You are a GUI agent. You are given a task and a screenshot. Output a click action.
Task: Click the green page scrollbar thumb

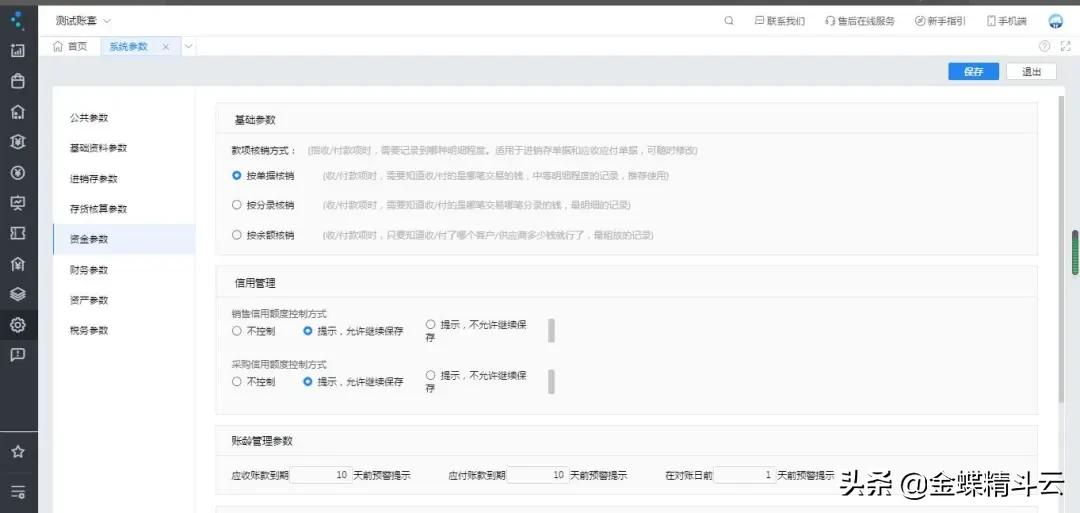coord(1075,253)
